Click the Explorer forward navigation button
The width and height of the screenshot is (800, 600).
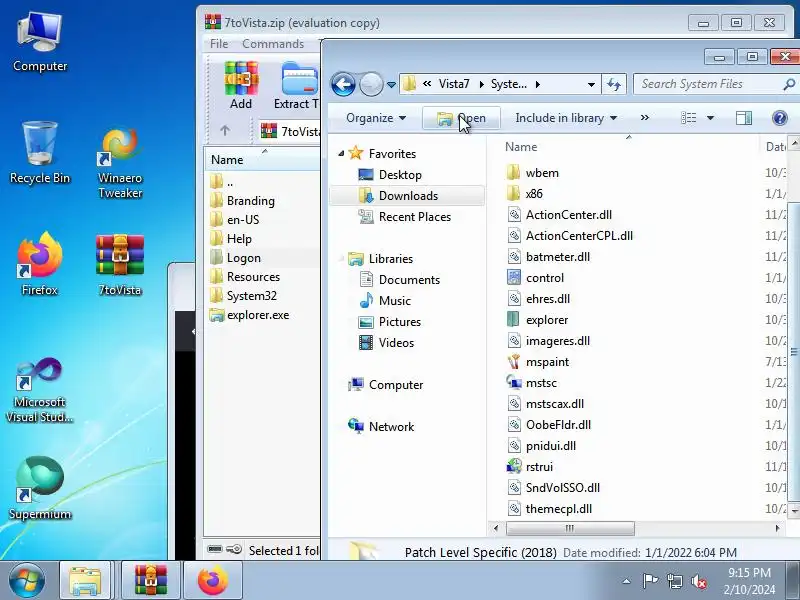[371, 84]
